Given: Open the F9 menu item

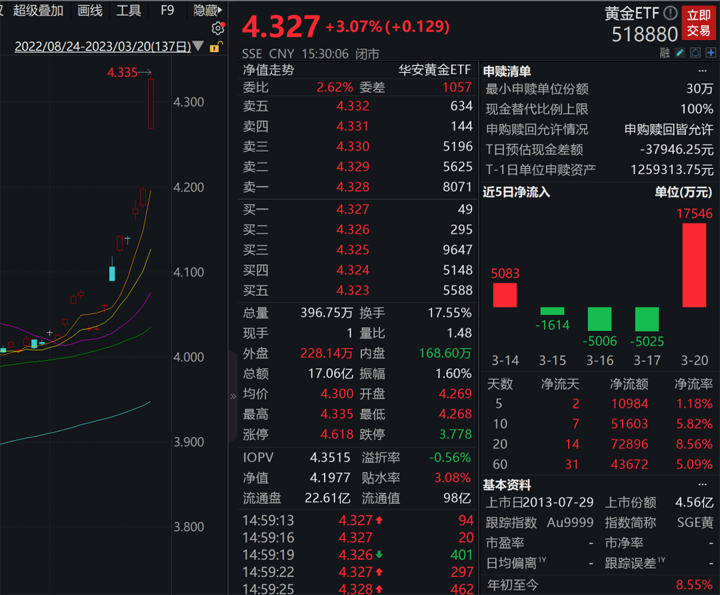Looking at the screenshot, I should tap(167, 10).
